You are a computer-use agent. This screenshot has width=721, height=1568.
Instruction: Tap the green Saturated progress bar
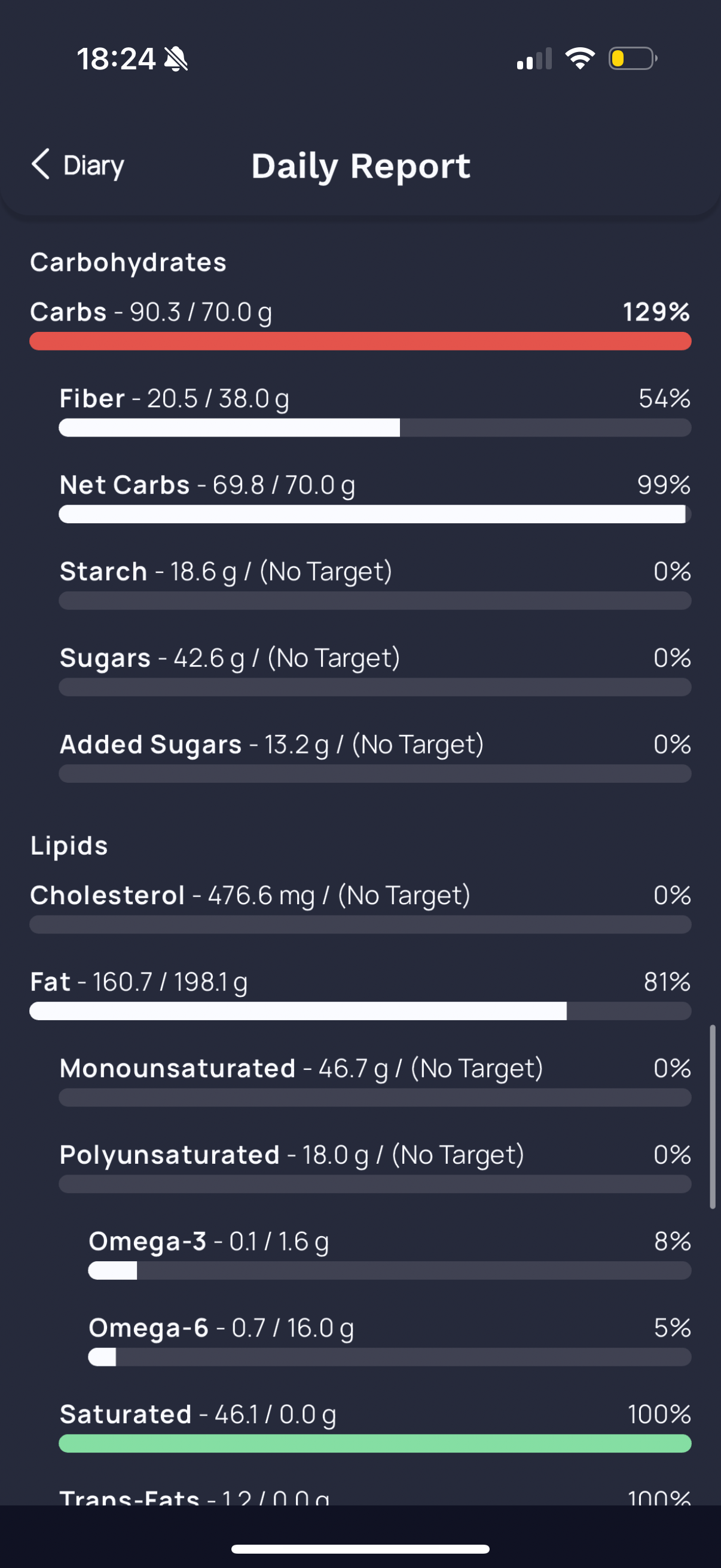coord(375,1443)
